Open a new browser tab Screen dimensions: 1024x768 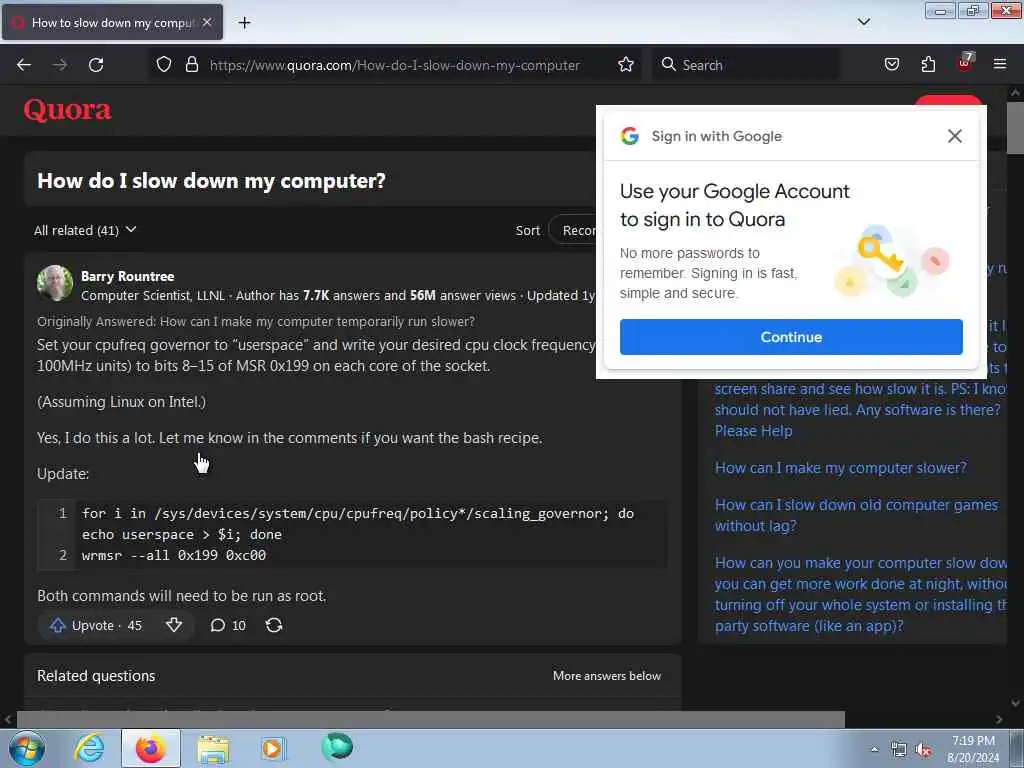tap(244, 23)
